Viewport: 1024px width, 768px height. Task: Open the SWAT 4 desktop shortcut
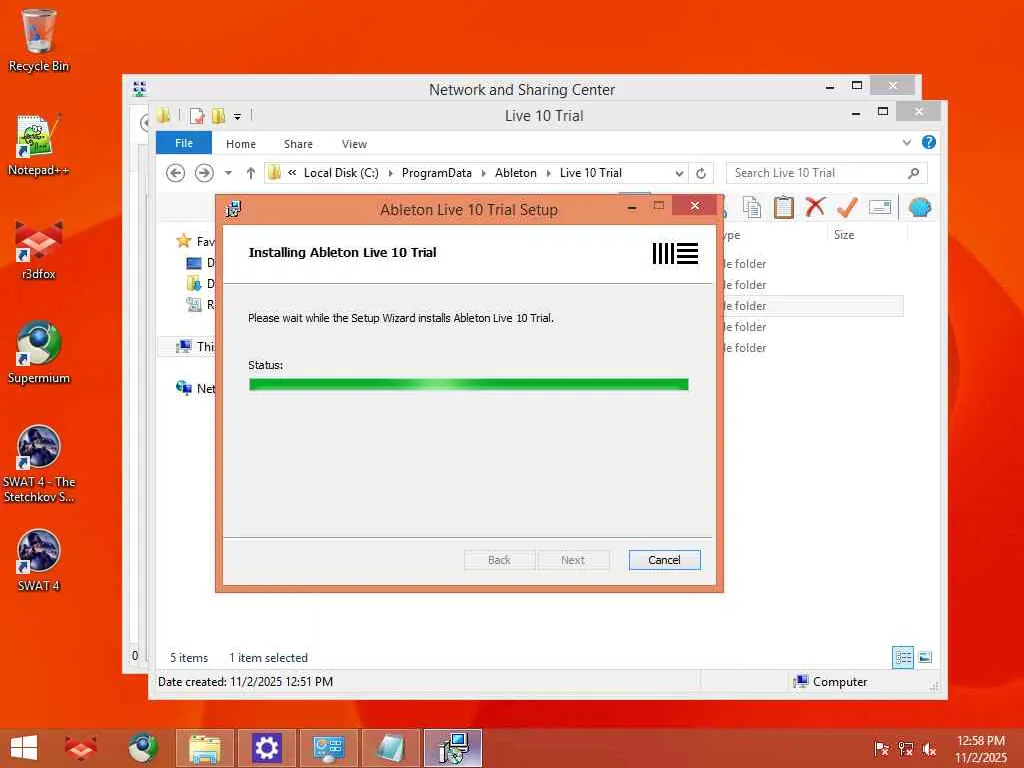[39, 560]
